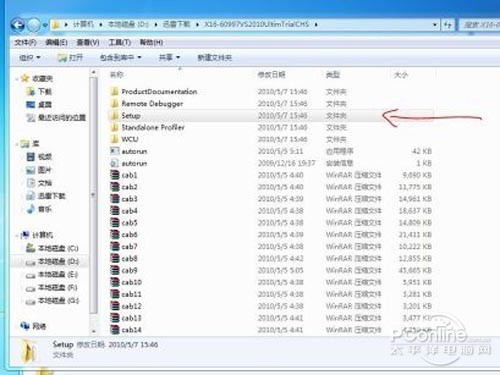Select the ProductDocumentation folder icon

coord(114,91)
